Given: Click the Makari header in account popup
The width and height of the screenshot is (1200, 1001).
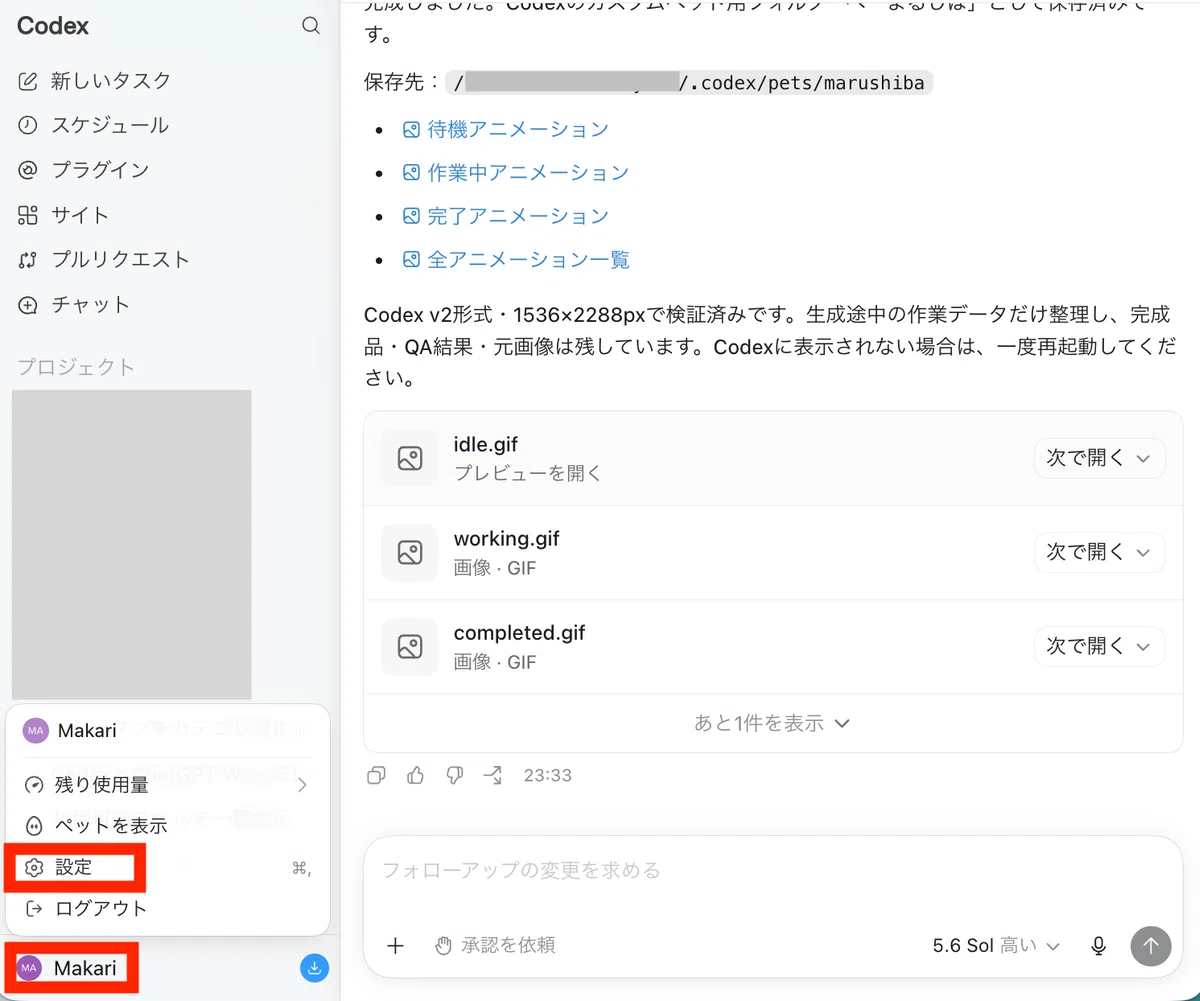Looking at the screenshot, I should tap(167, 731).
